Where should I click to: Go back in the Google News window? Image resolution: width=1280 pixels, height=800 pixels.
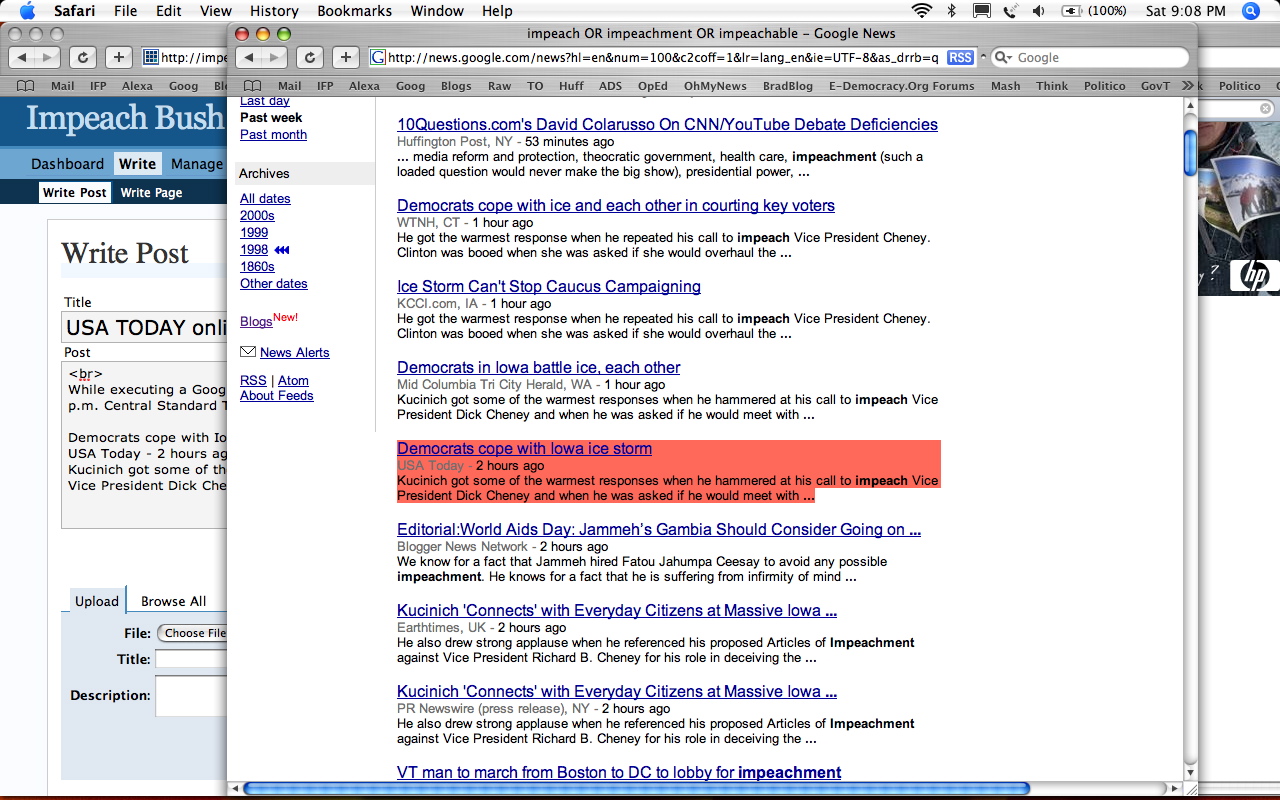click(249, 57)
